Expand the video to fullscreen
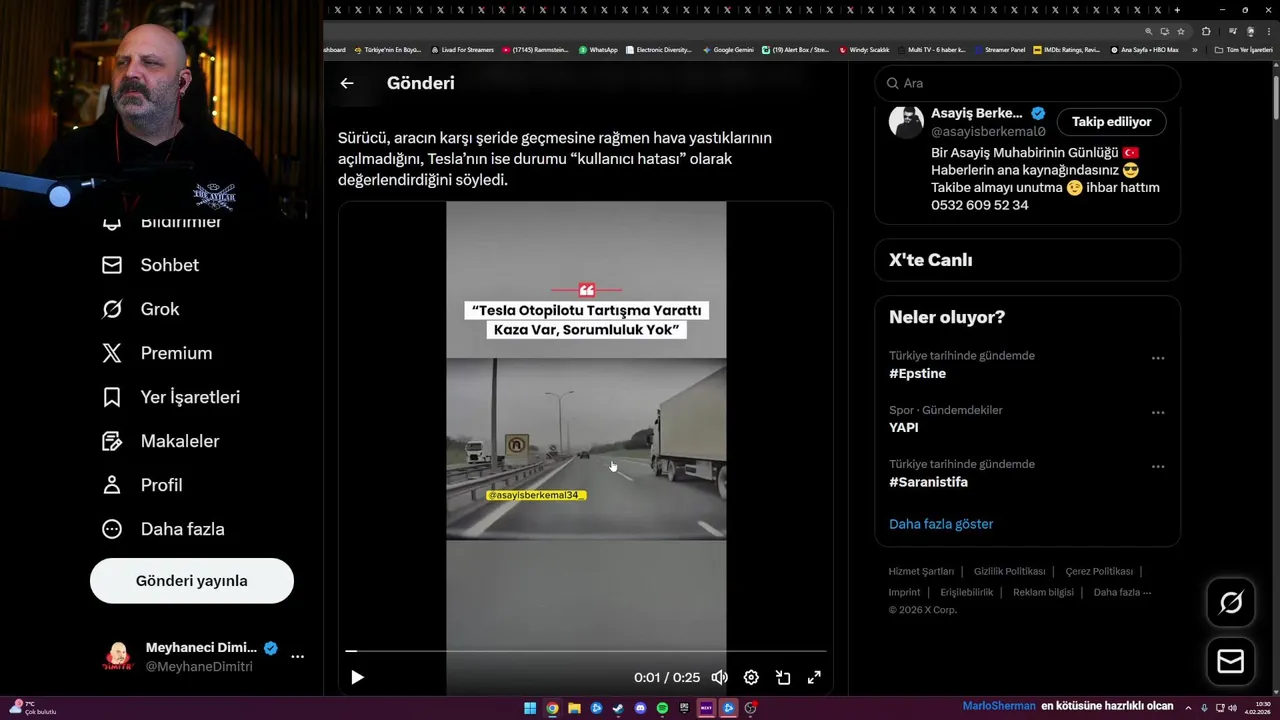 pos(814,677)
